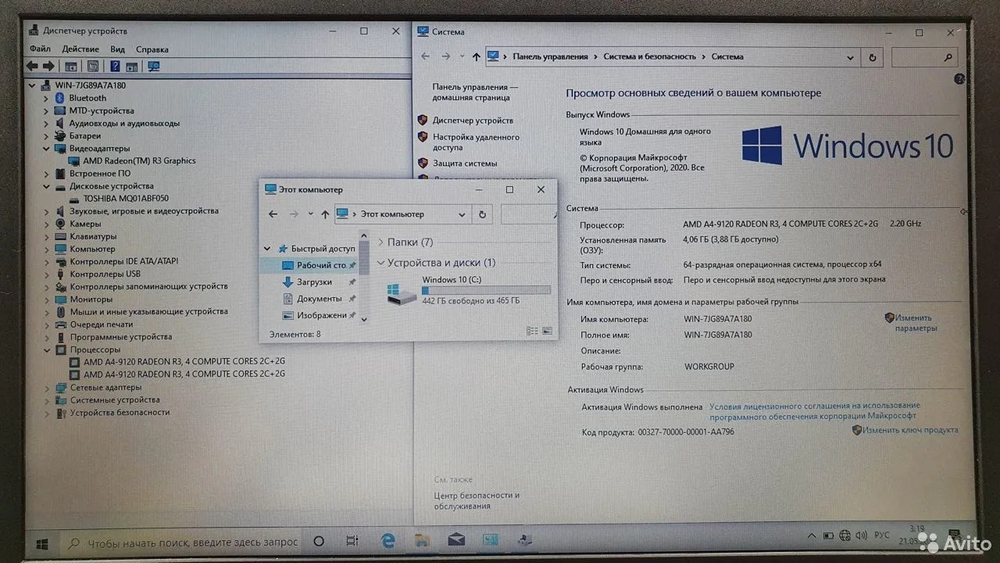
Task: Click the Back arrow in Система window
Action: (x=425, y=56)
